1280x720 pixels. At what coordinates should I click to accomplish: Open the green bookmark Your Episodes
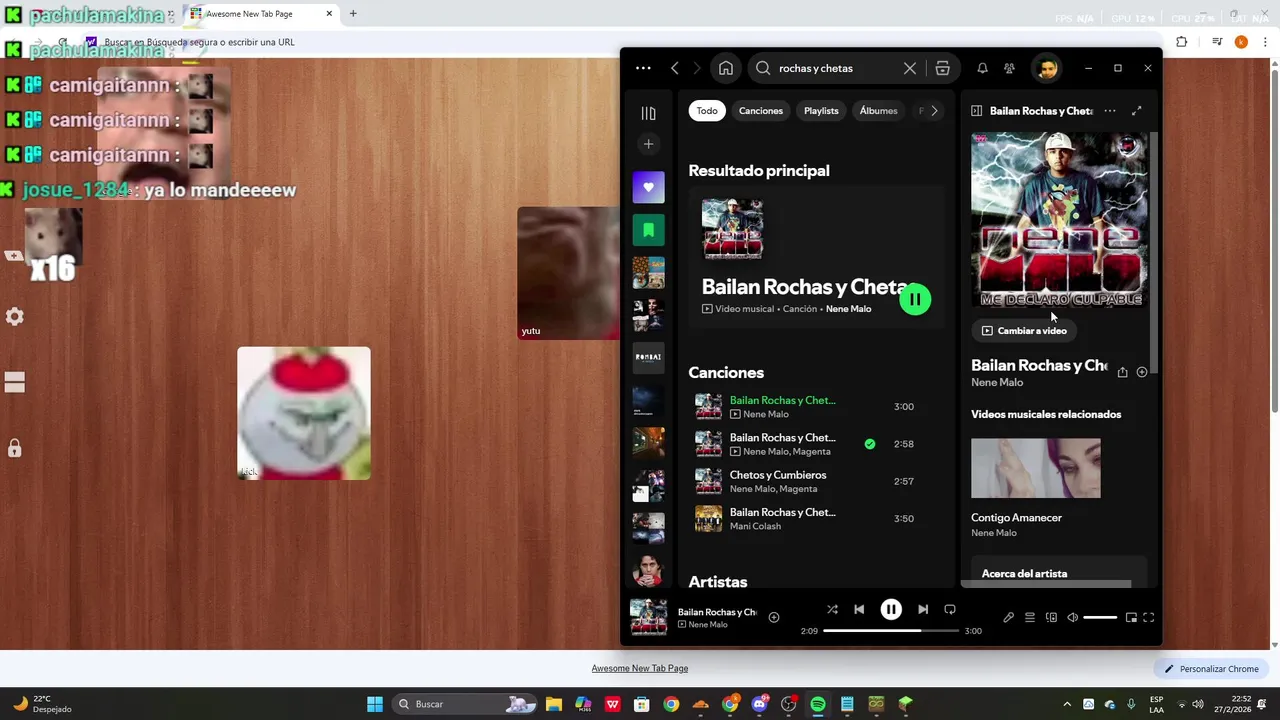(648, 230)
